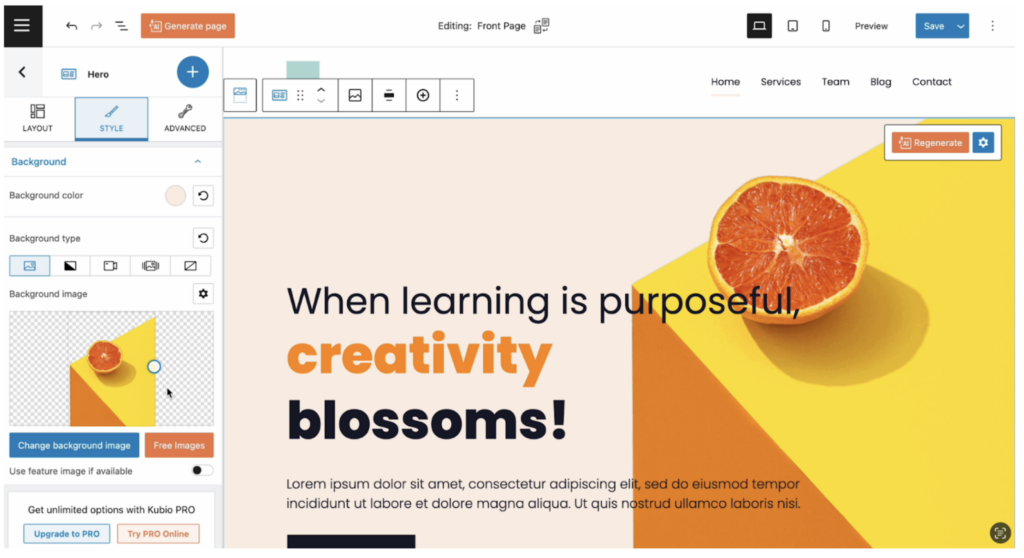1024x558 pixels.
Task: Open the Advanced tab
Action: coord(185,118)
